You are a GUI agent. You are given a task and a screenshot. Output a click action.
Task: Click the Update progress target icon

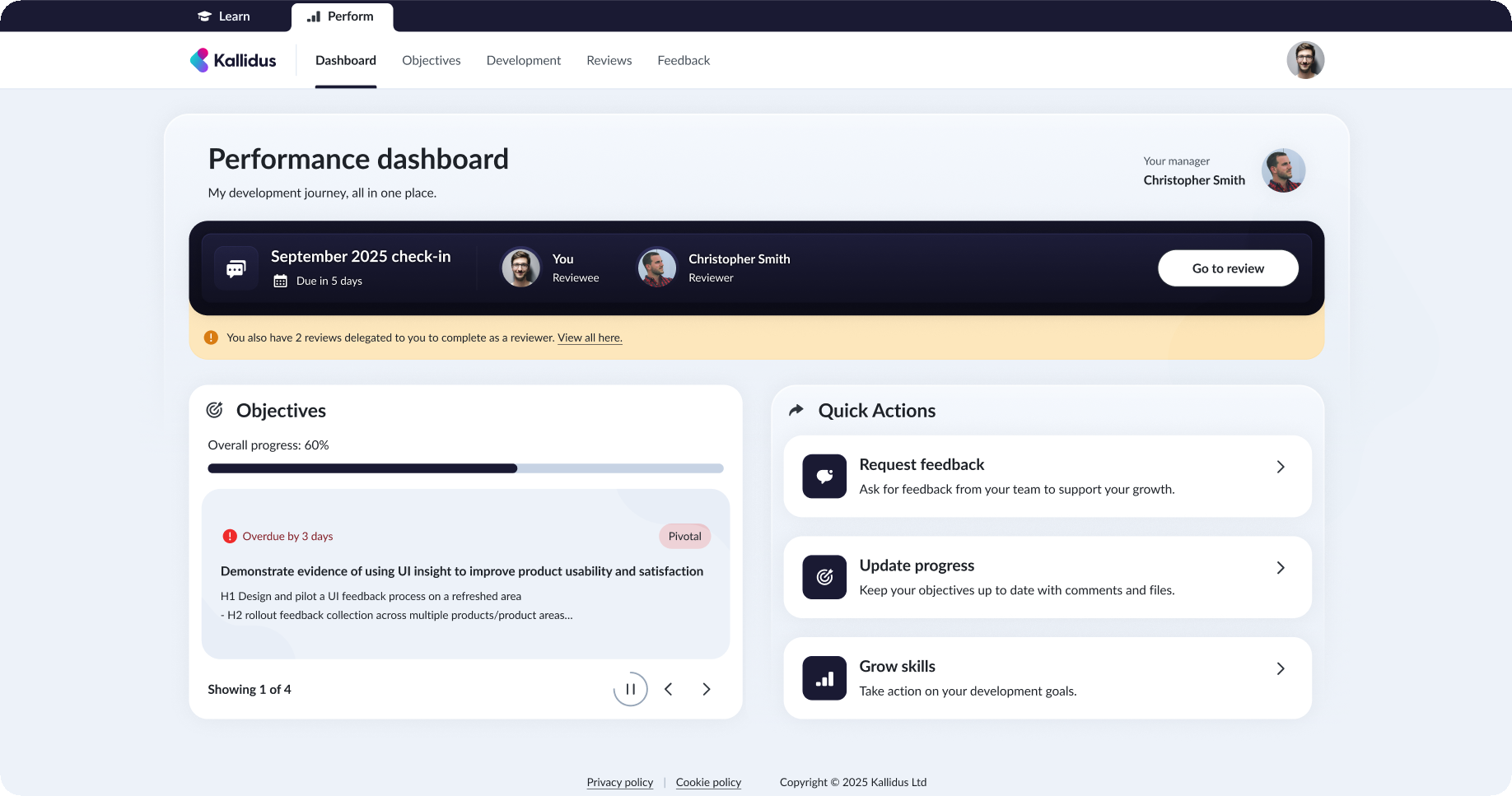[x=824, y=577]
